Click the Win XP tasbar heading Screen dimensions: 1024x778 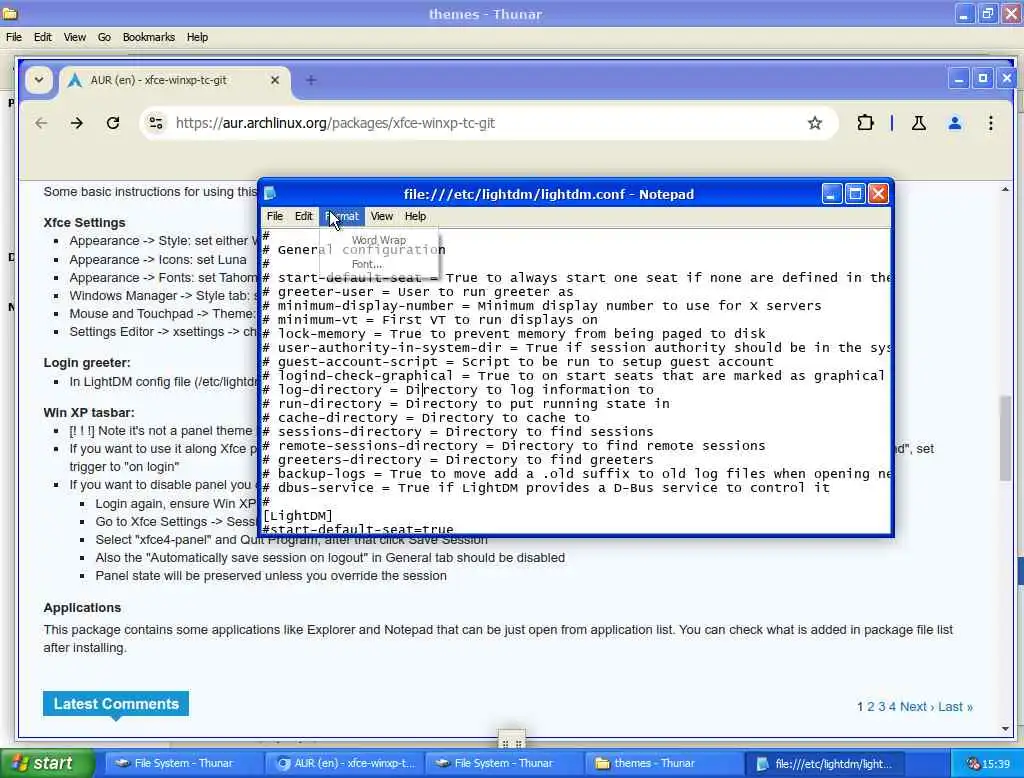[x=89, y=413]
